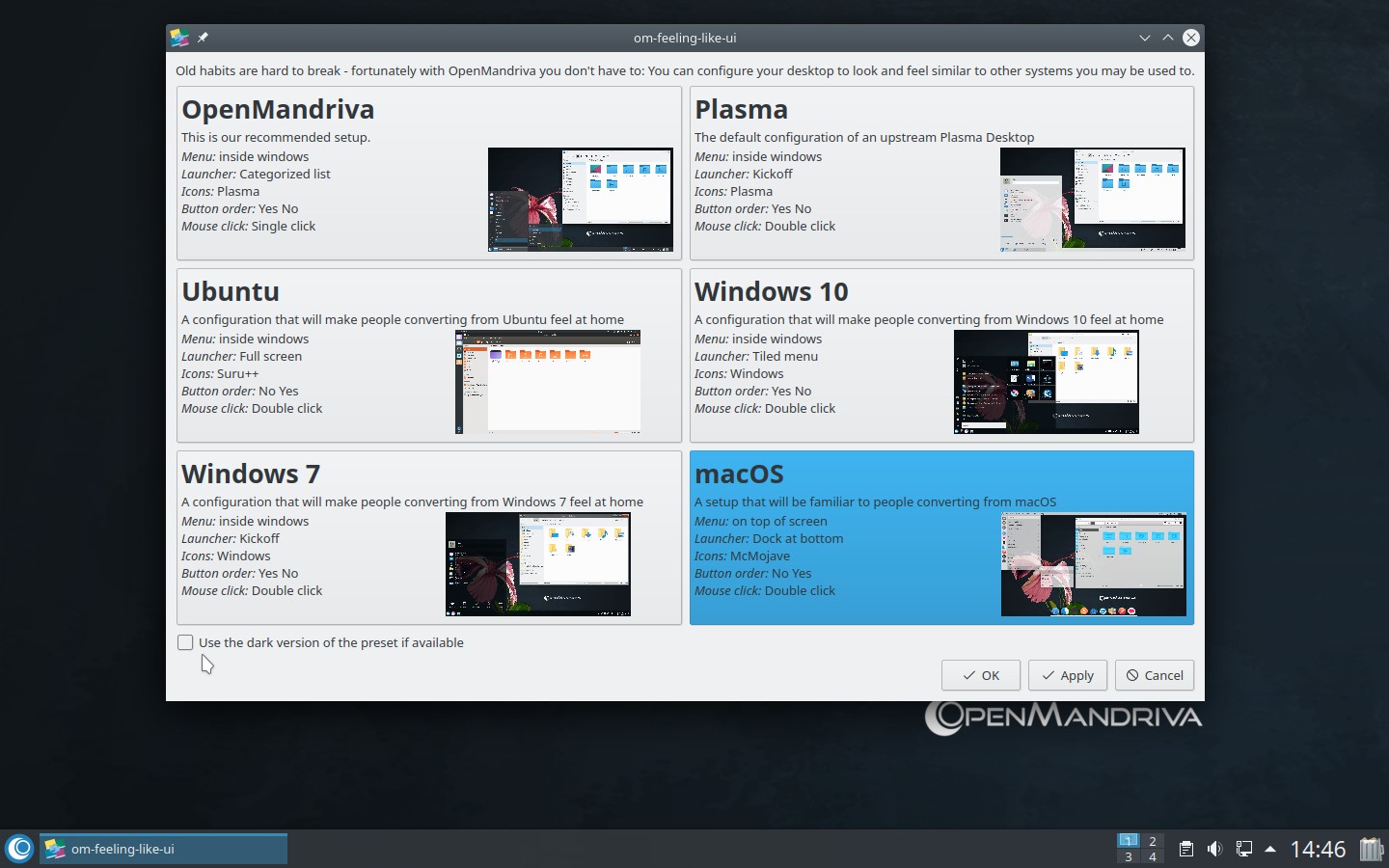Click the OpenMandriva preview thumbnail
The height and width of the screenshot is (868, 1389).
[x=580, y=200]
